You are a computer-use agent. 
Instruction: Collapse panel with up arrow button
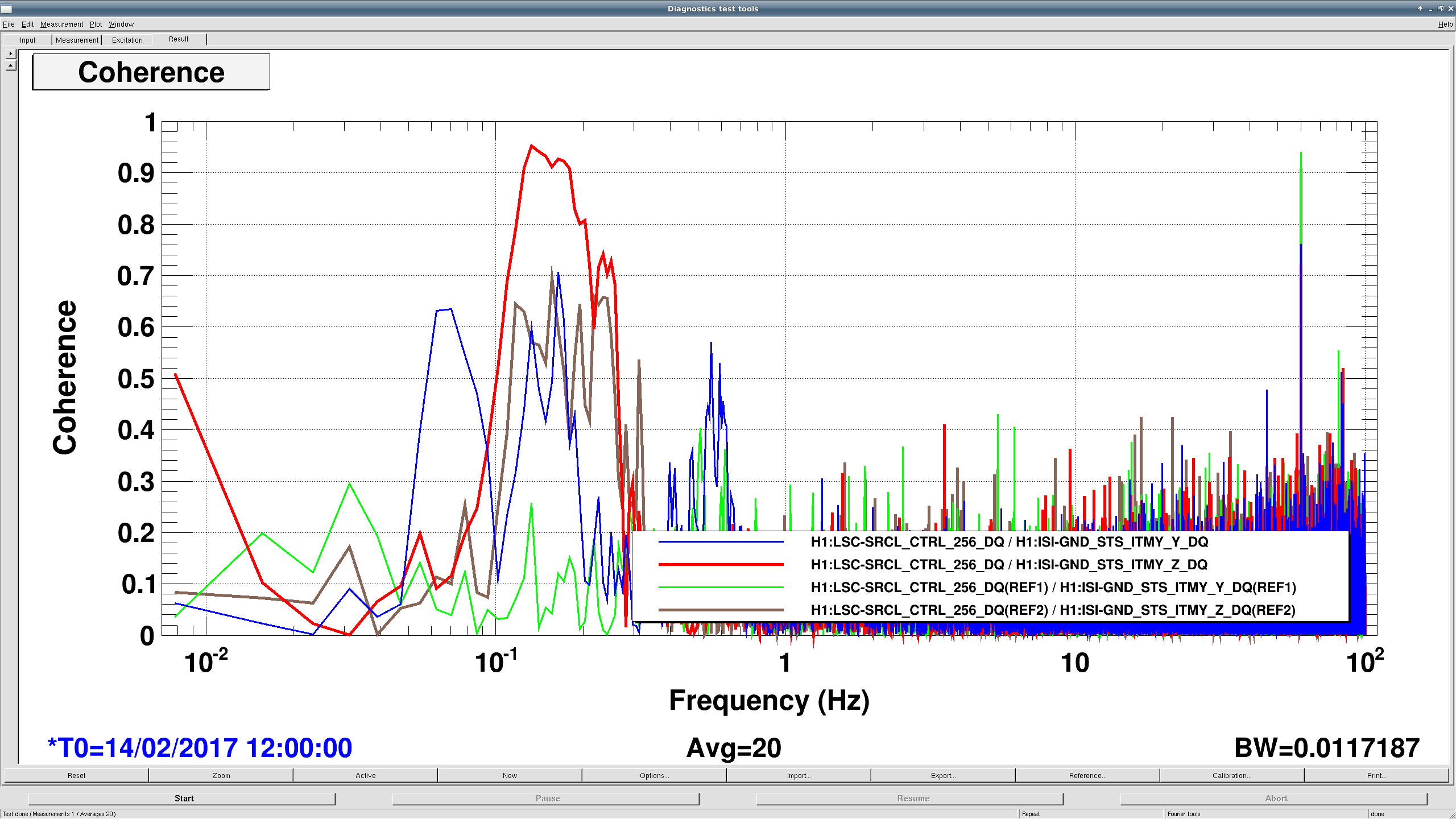11,65
